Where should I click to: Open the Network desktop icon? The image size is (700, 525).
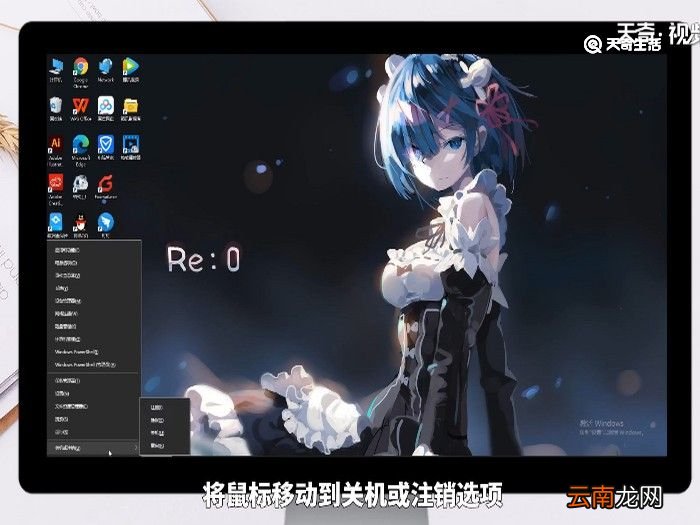pyautogui.click(x=106, y=71)
